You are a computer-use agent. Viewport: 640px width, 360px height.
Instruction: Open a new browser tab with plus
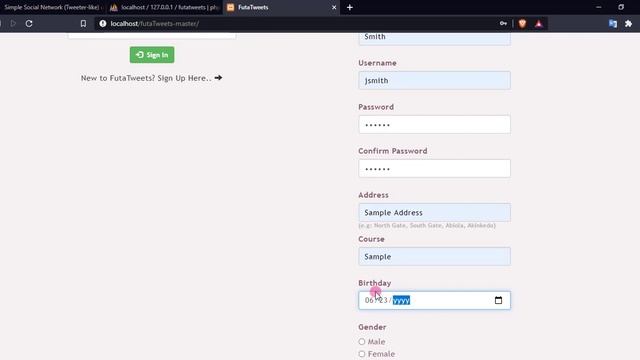[x=350, y=7]
